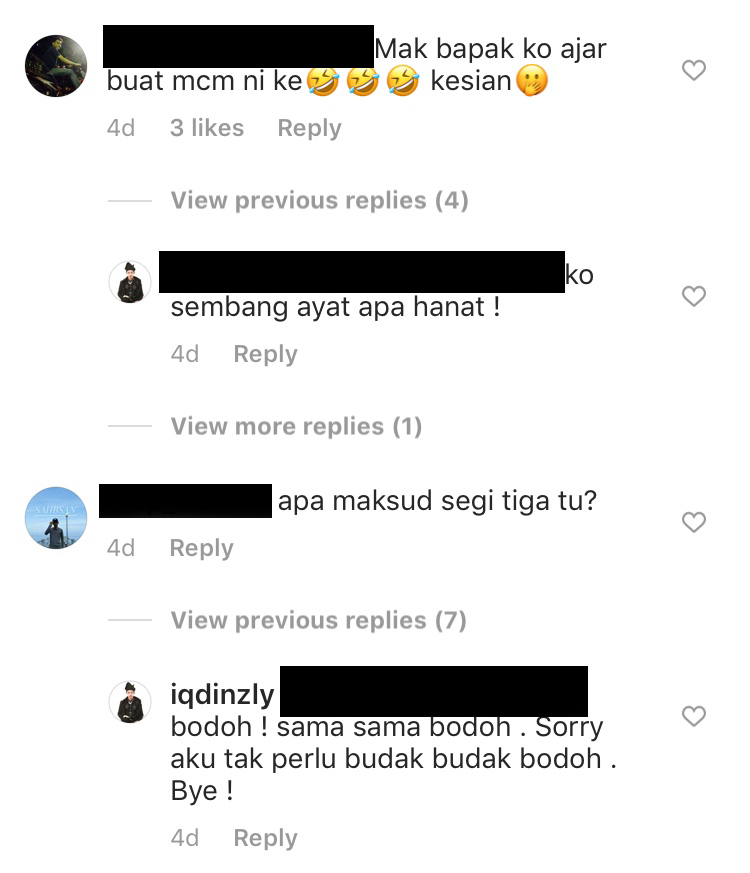Open the redacted username on first comment

pos(238,47)
